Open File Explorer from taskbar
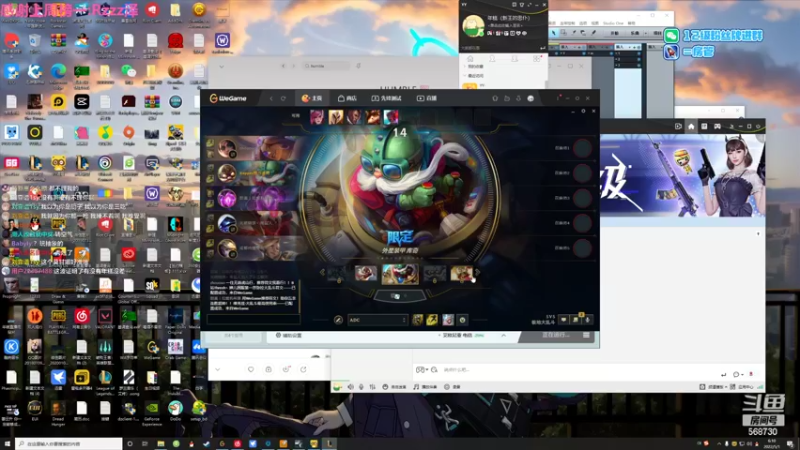The width and height of the screenshot is (800, 450). 161,444
